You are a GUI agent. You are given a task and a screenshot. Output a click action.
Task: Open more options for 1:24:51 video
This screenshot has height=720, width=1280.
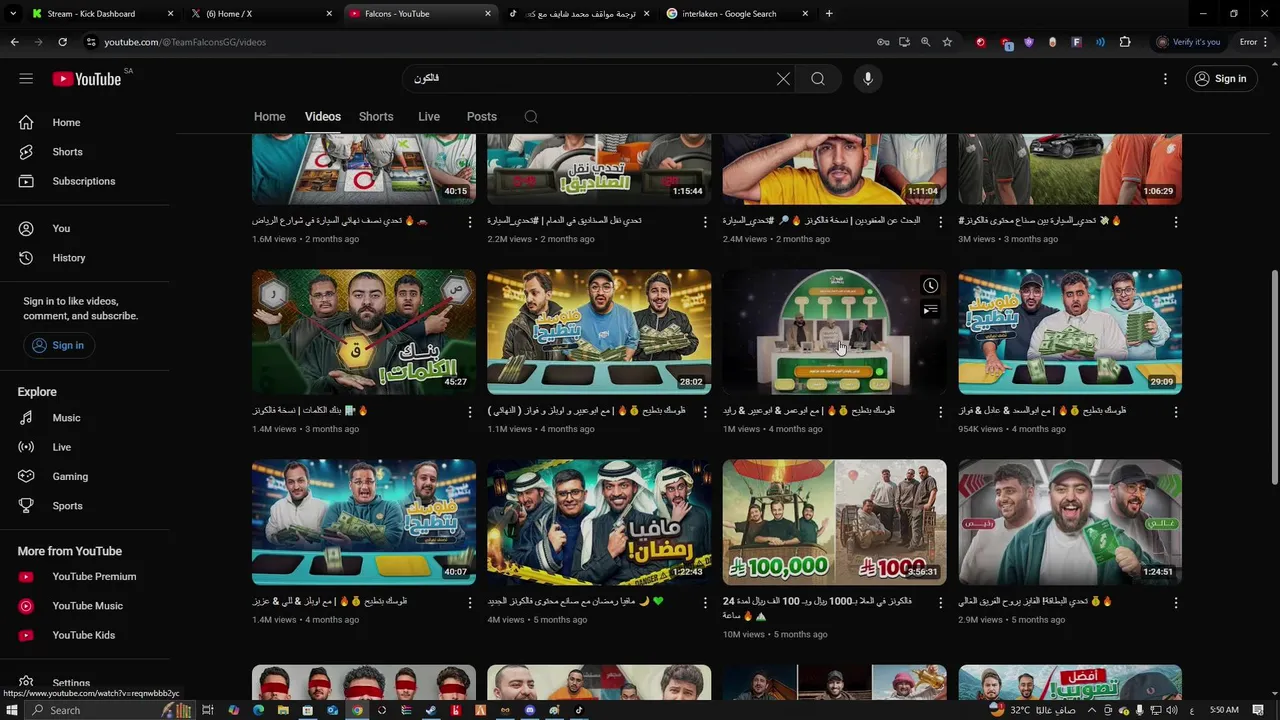[x=1176, y=603]
